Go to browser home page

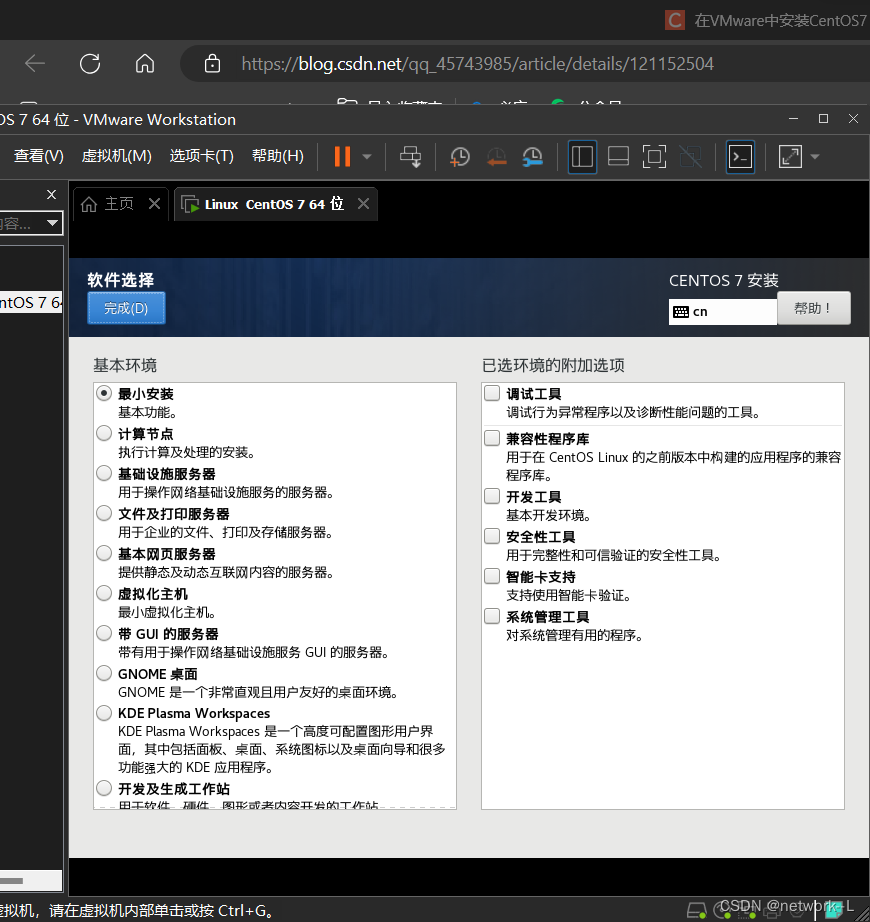(145, 64)
